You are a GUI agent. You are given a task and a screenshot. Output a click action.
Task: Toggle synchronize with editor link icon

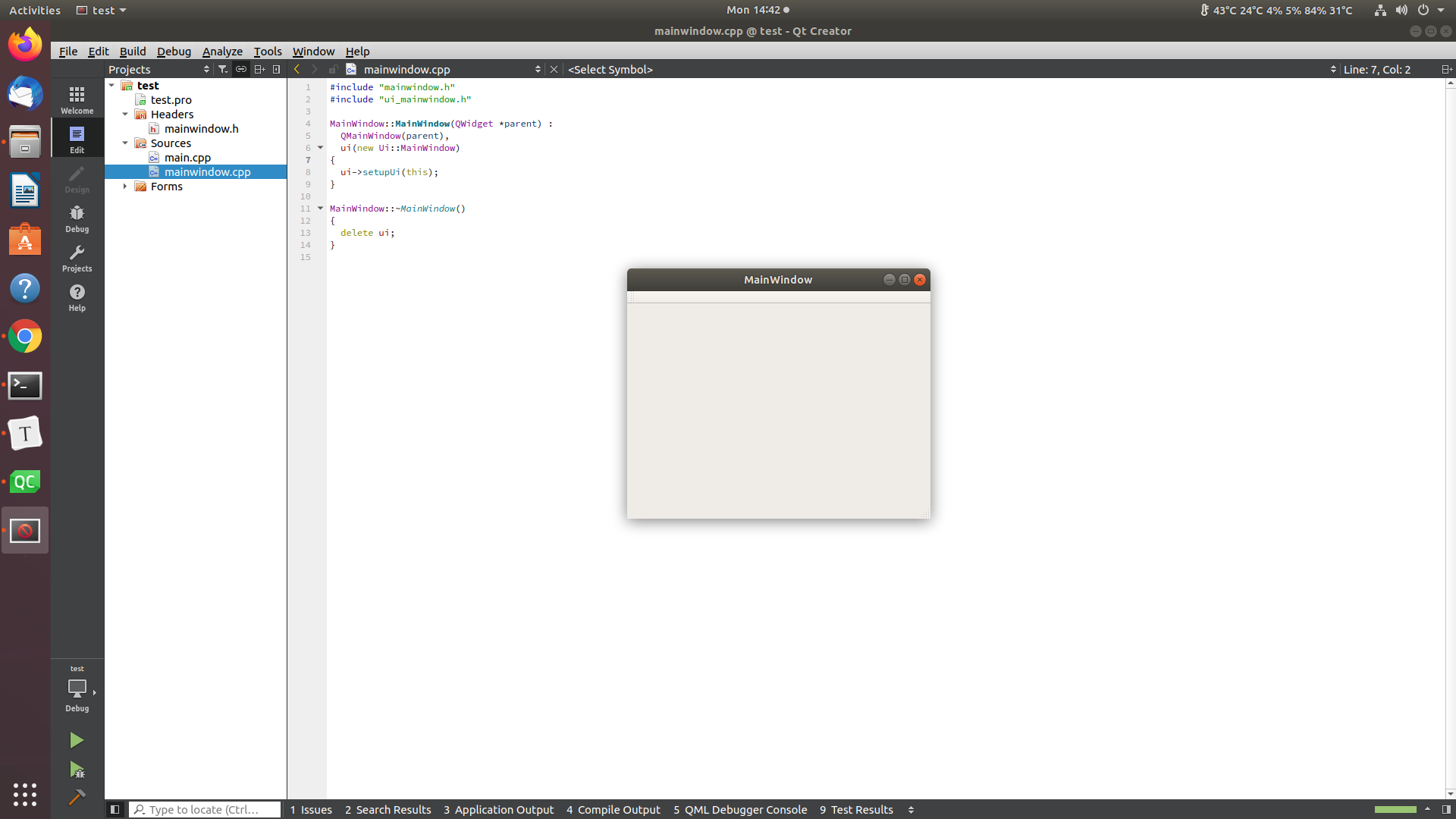pos(240,69)
